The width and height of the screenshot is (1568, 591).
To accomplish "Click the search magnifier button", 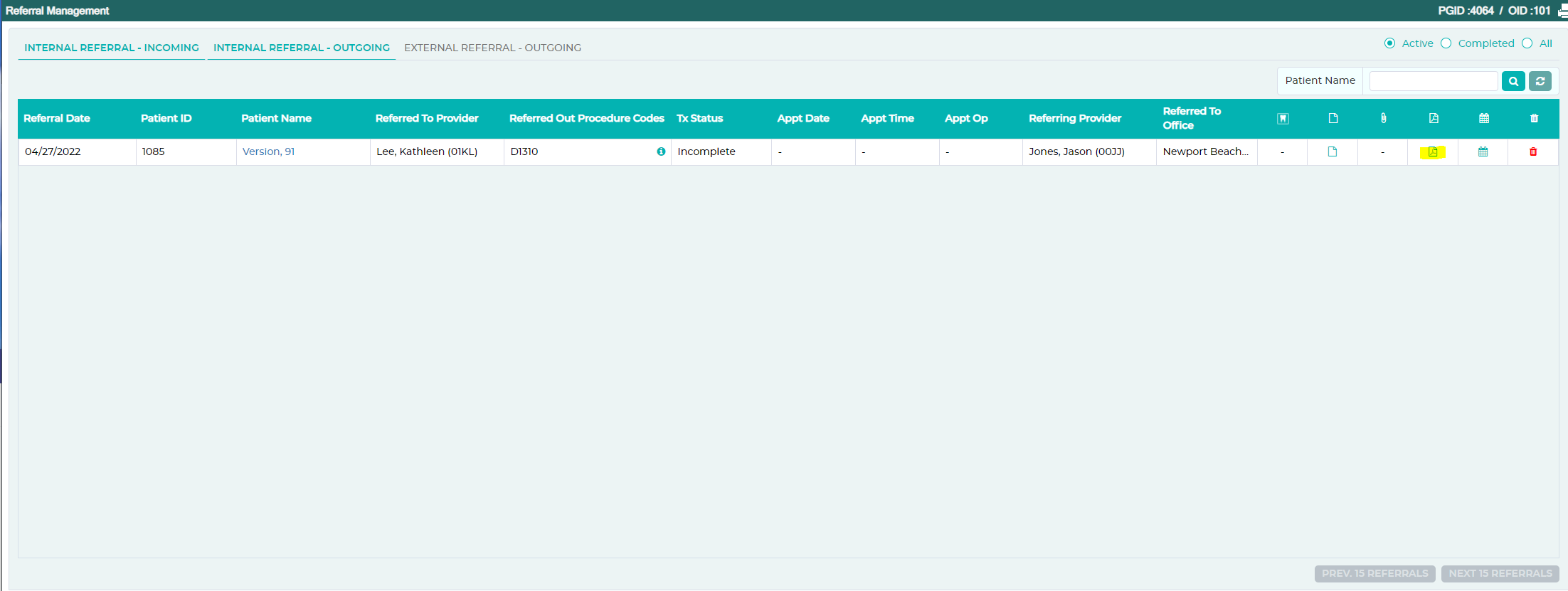I will 1513,81.
